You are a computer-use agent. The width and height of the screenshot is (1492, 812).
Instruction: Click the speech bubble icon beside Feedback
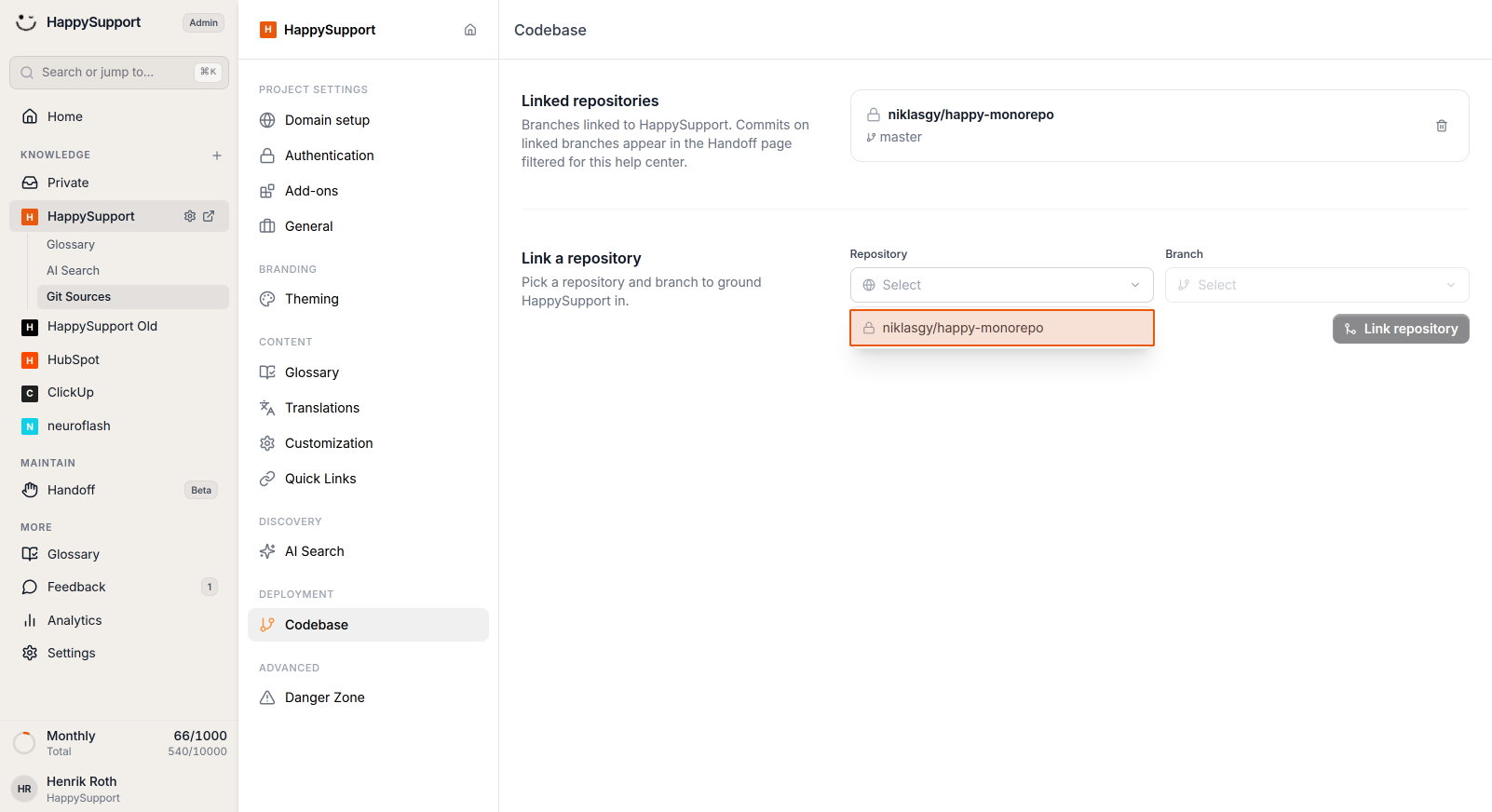(30, 587)
